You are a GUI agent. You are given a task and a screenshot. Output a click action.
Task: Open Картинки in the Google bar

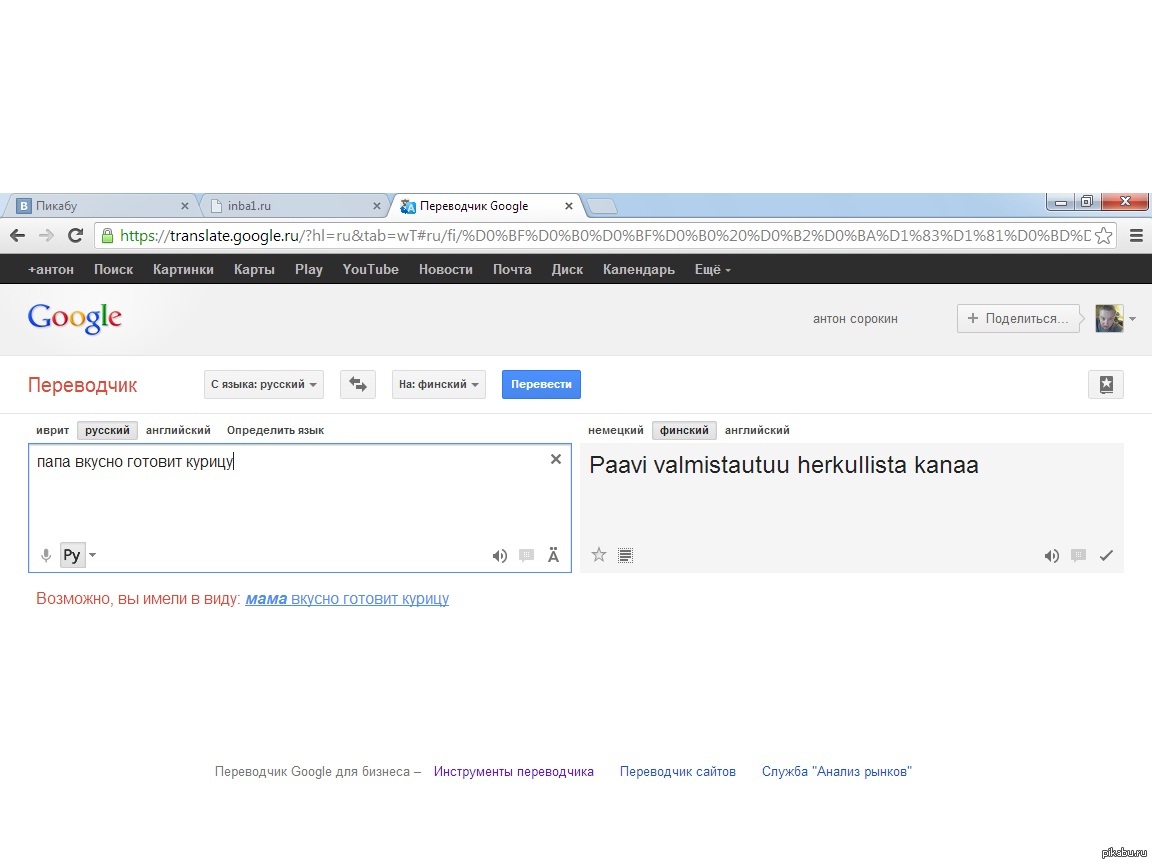click(x=183, y=270)
